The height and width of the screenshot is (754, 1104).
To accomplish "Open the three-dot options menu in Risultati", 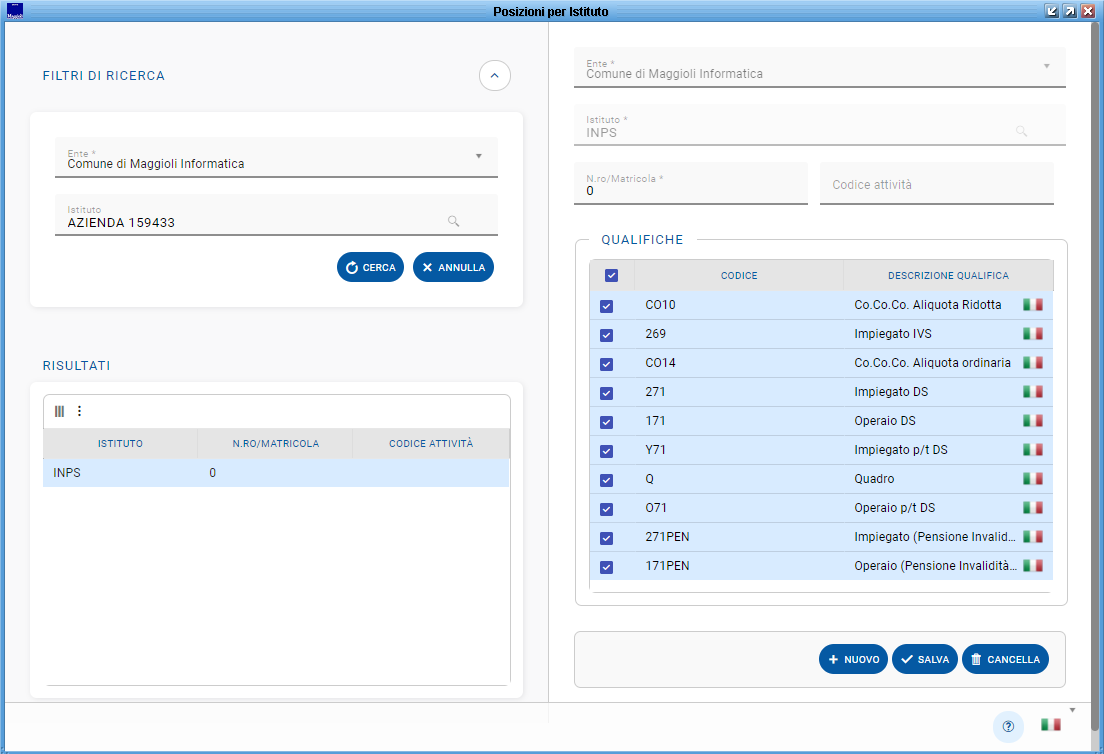I will point(80,411).
